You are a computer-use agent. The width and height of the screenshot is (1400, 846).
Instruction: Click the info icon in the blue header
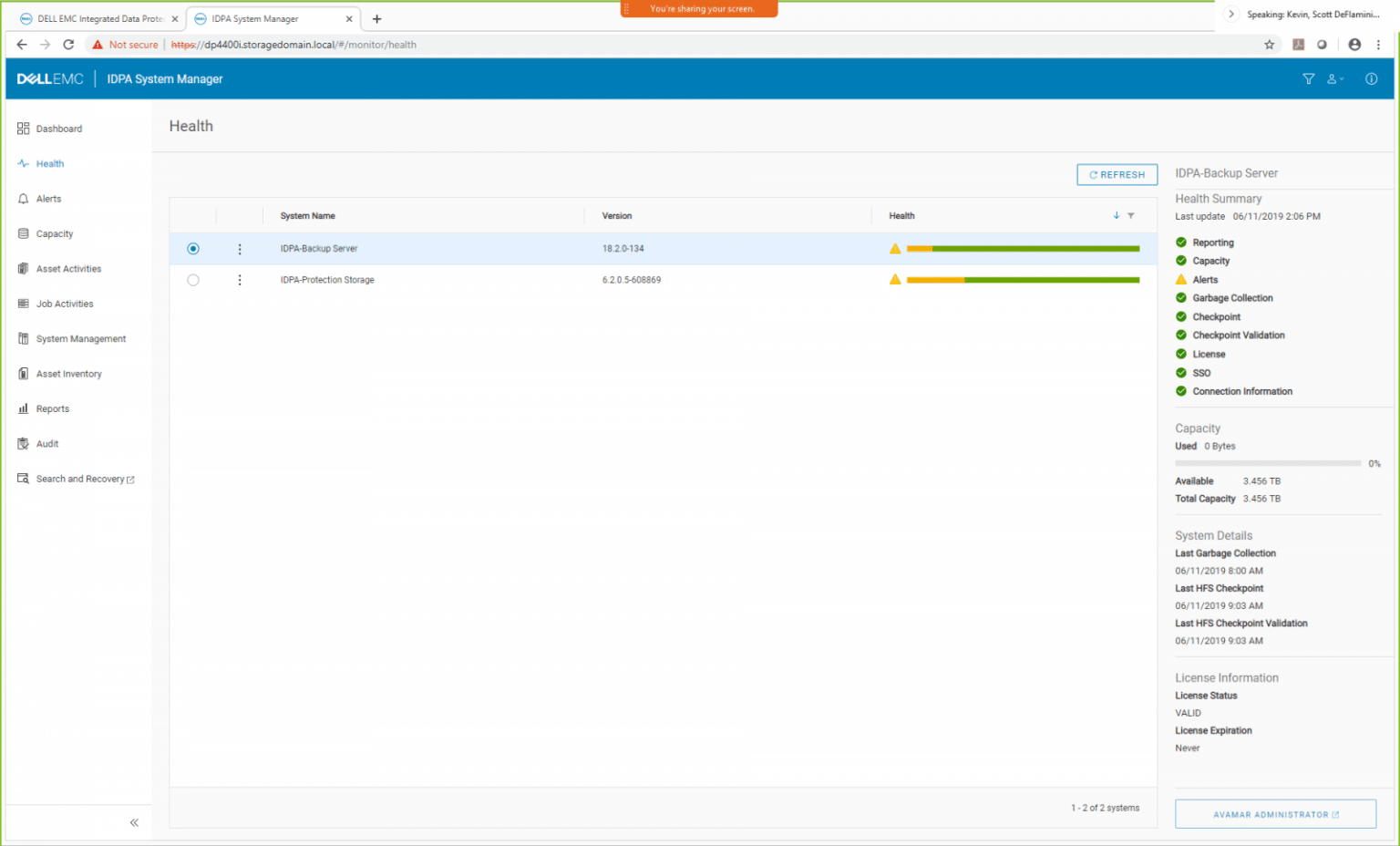(x=1371, y=79)
